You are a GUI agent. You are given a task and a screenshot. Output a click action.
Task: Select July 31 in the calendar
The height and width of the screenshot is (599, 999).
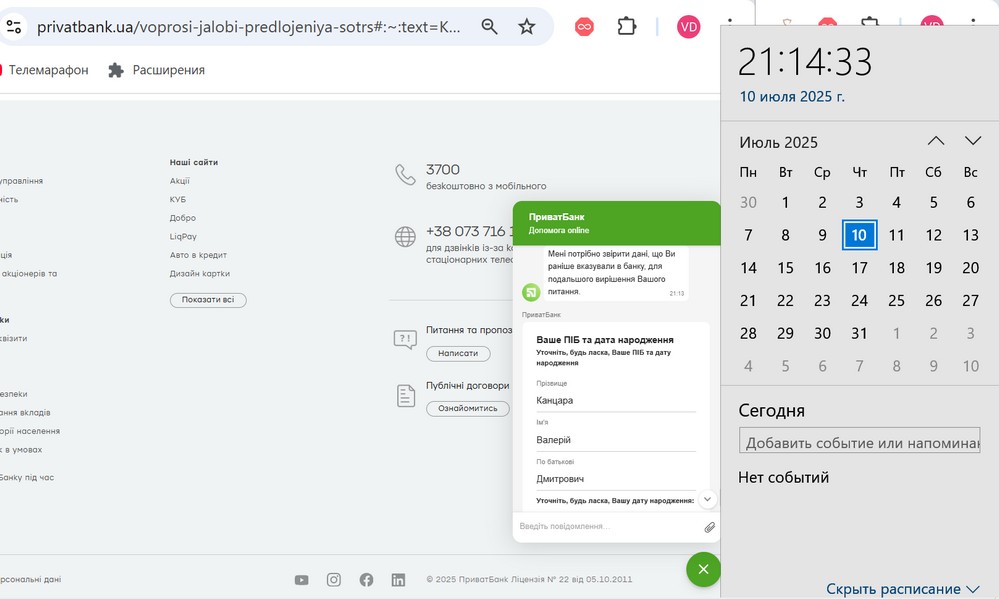click(x=859, y=333)
